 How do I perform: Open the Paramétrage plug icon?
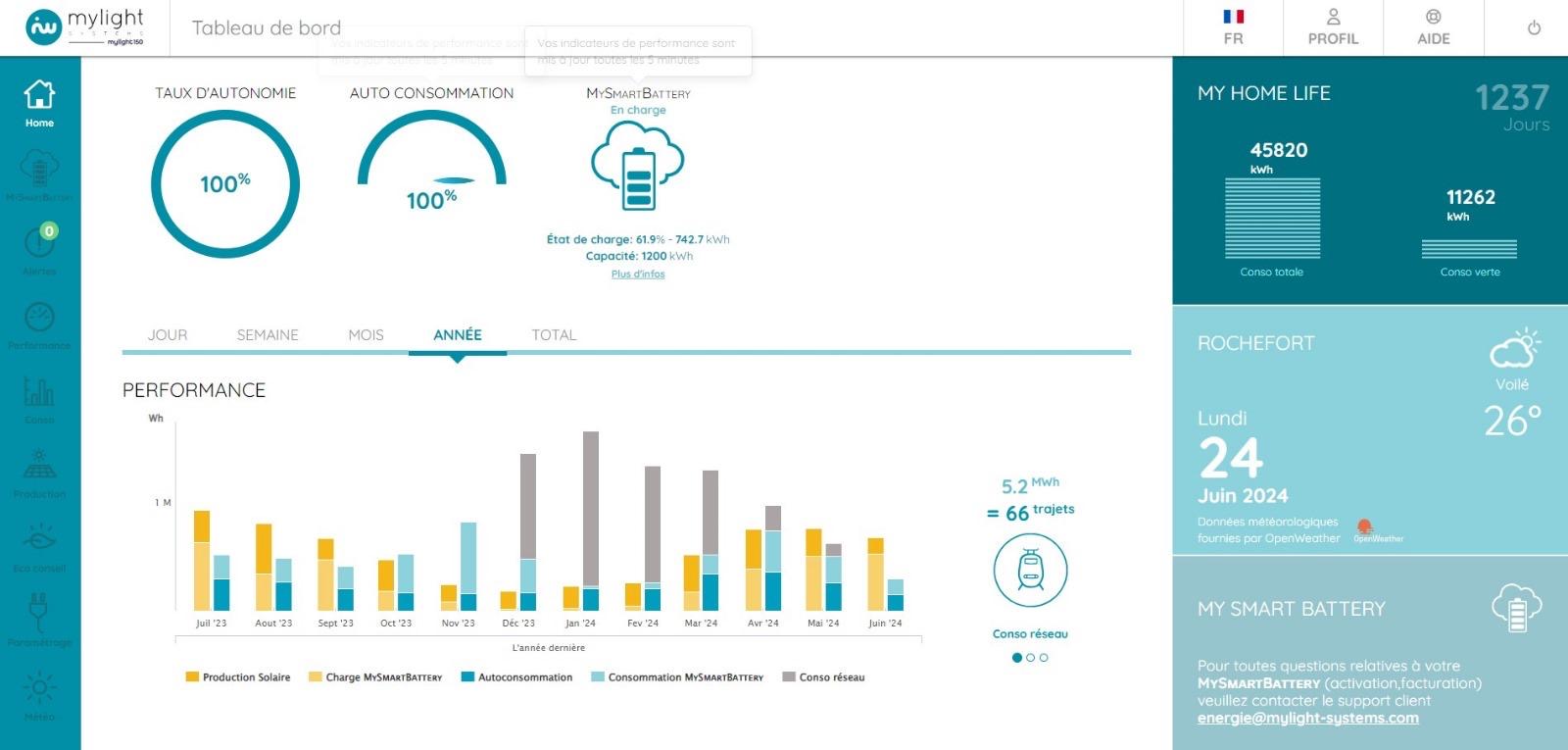[39, 620]
